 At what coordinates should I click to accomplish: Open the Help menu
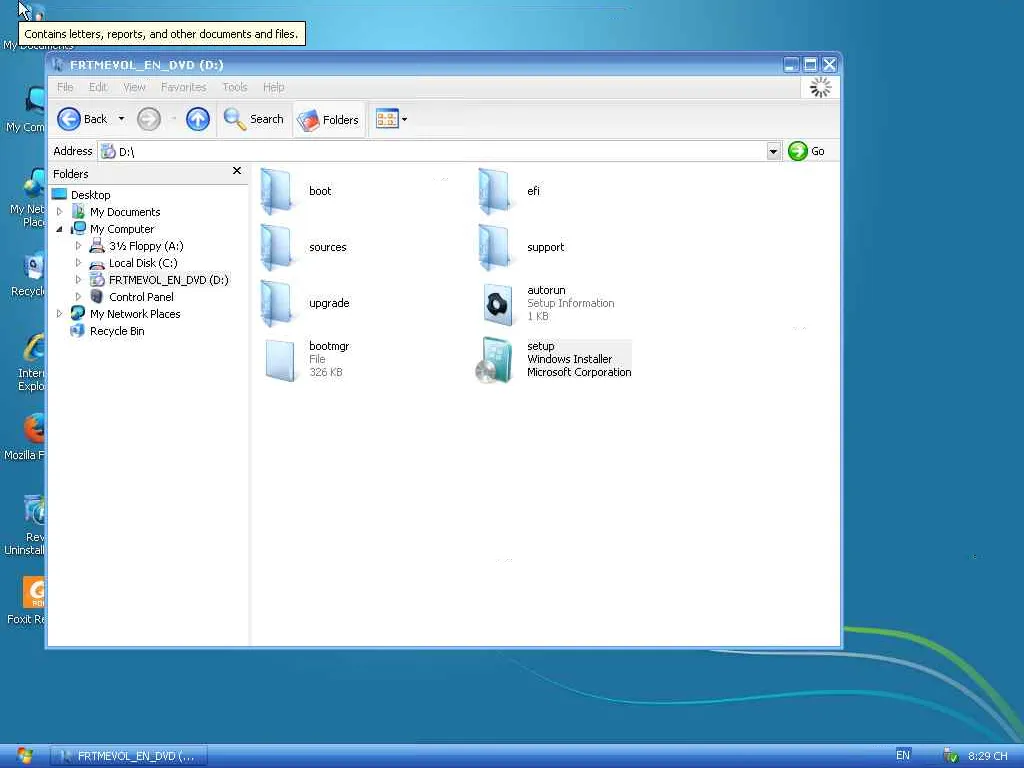(274, 87)
